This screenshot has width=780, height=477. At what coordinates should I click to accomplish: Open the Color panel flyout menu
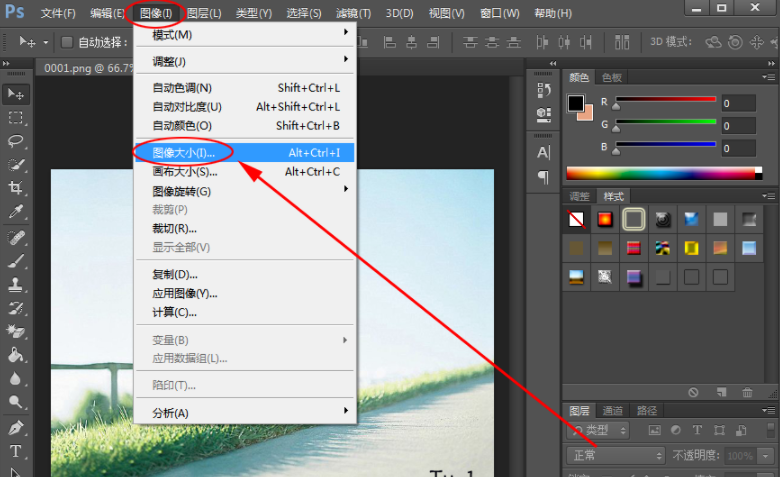coord(769,77)
